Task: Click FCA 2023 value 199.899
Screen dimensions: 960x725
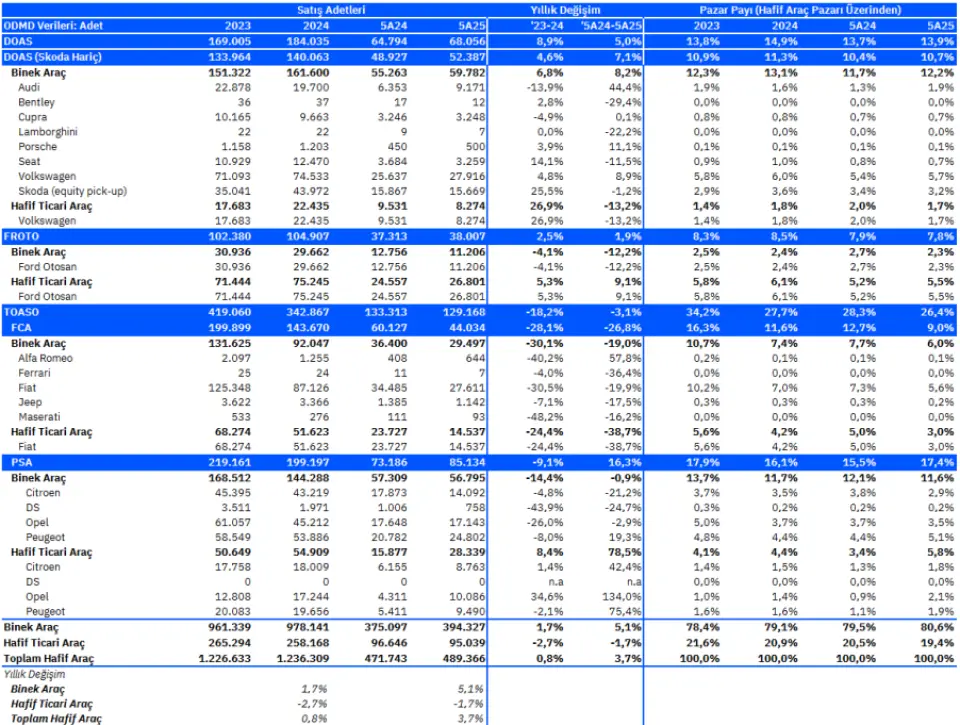Action: coord(230,328)
